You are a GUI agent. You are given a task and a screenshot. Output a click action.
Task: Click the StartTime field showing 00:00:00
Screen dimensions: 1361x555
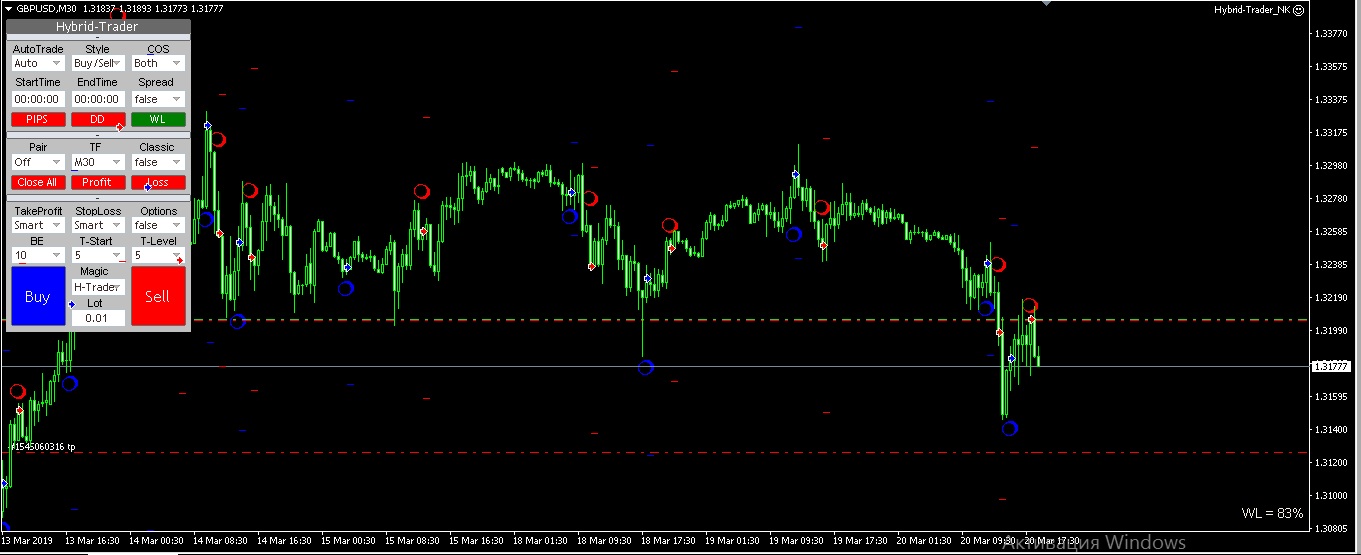[38, 99]
